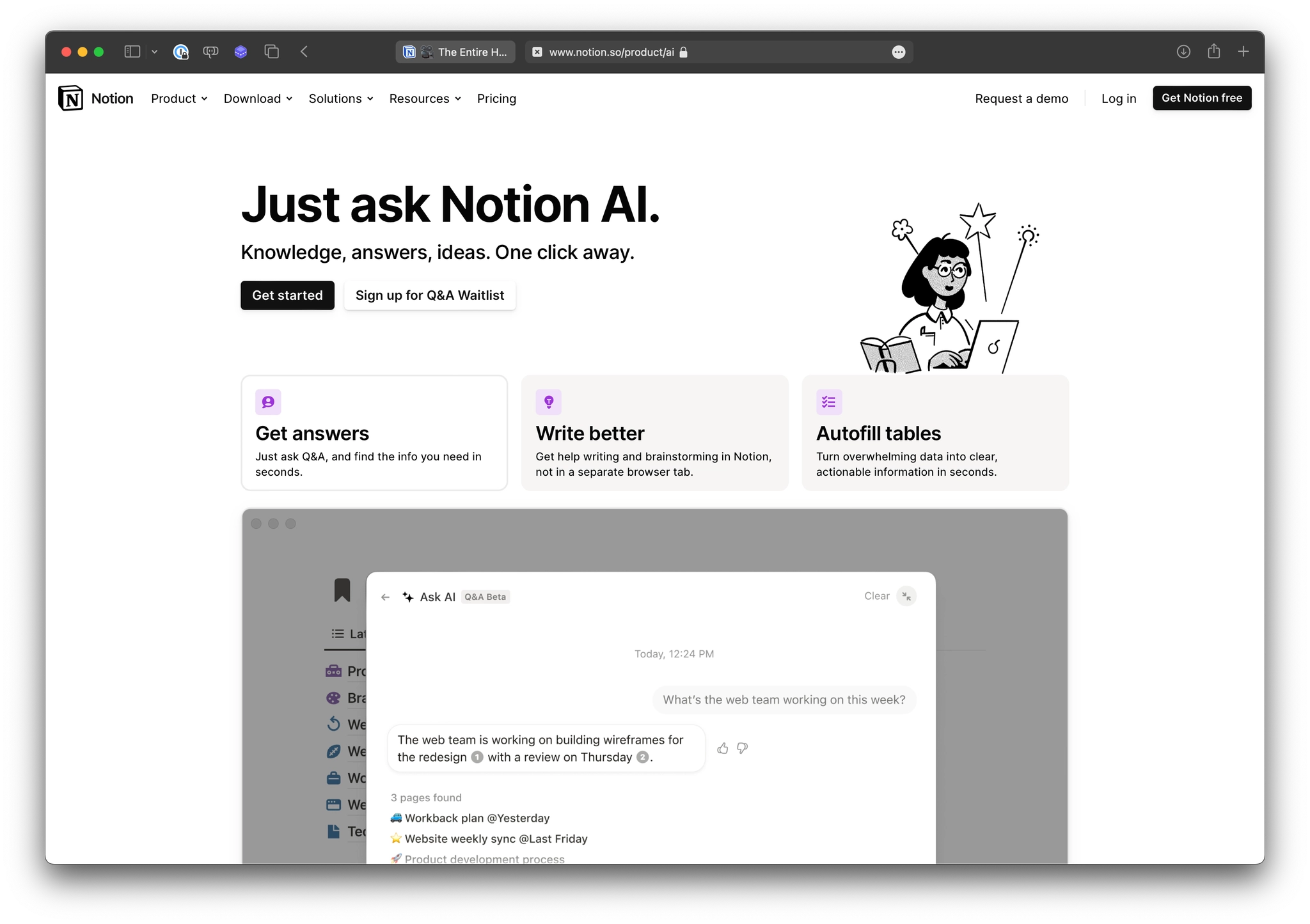Select Pricing in the navigation menu

coord(496,98)
